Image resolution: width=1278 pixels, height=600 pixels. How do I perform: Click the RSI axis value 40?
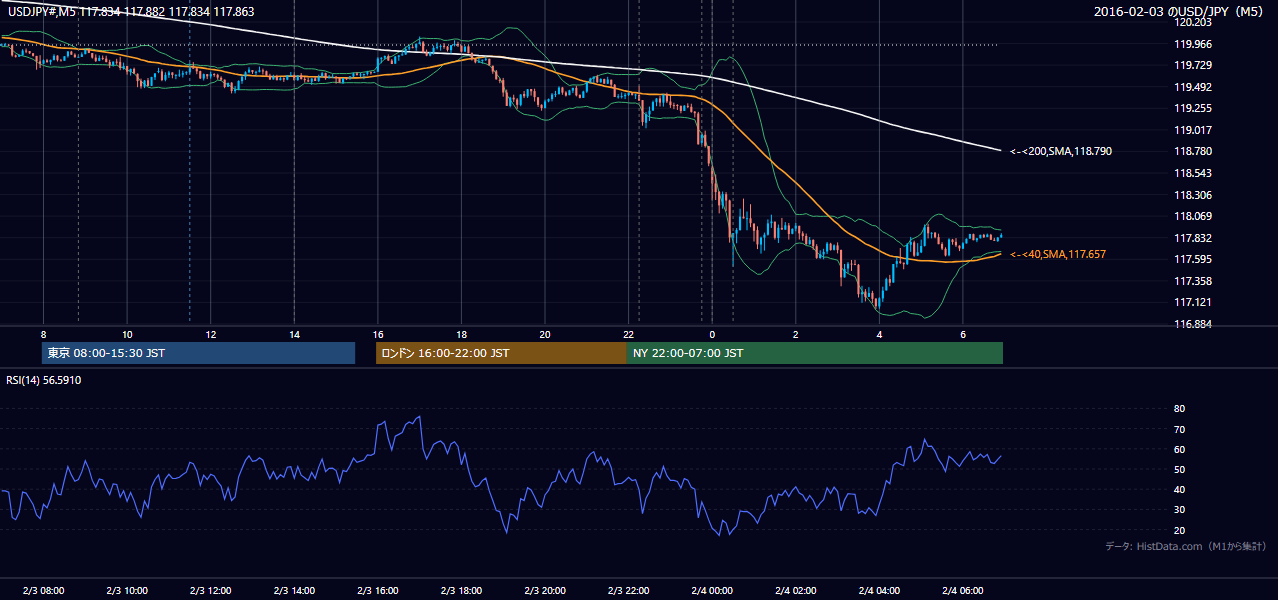tap(1179, 490)
